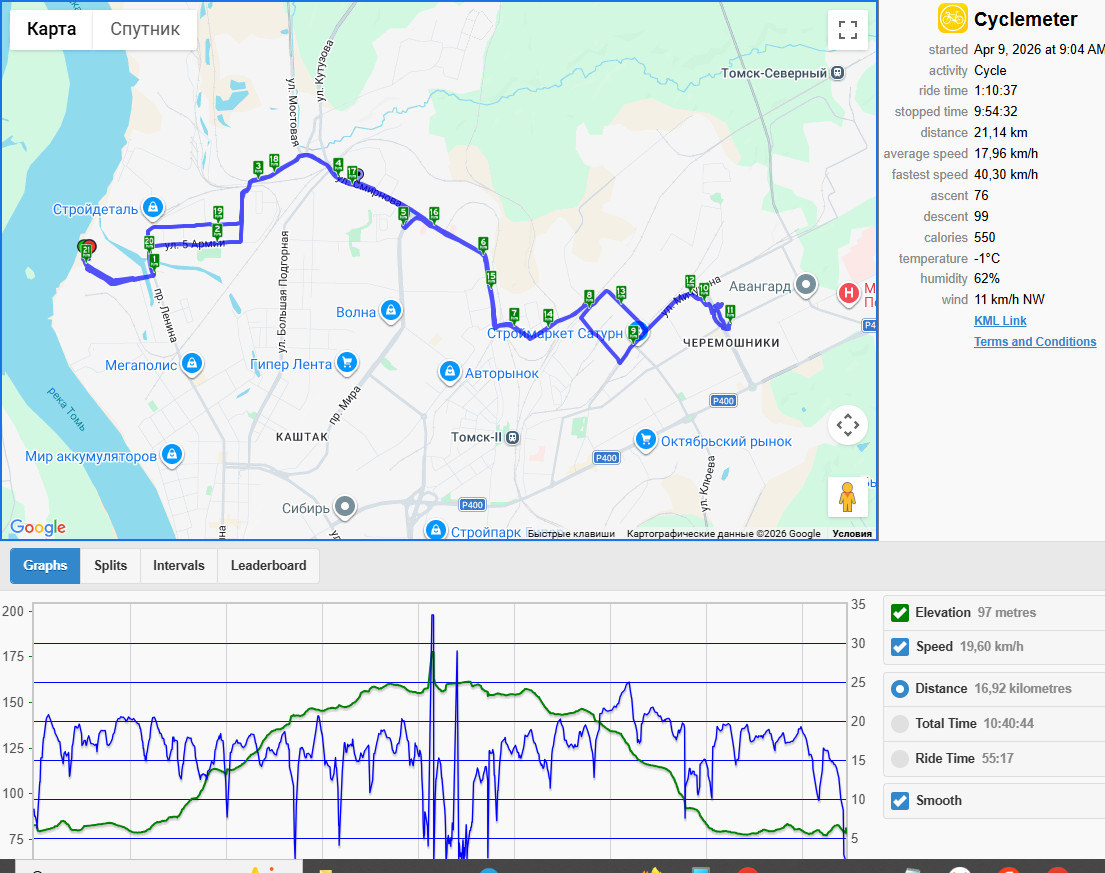
Task: Click the kilometre 7 route marker
Action: point(514,314)
